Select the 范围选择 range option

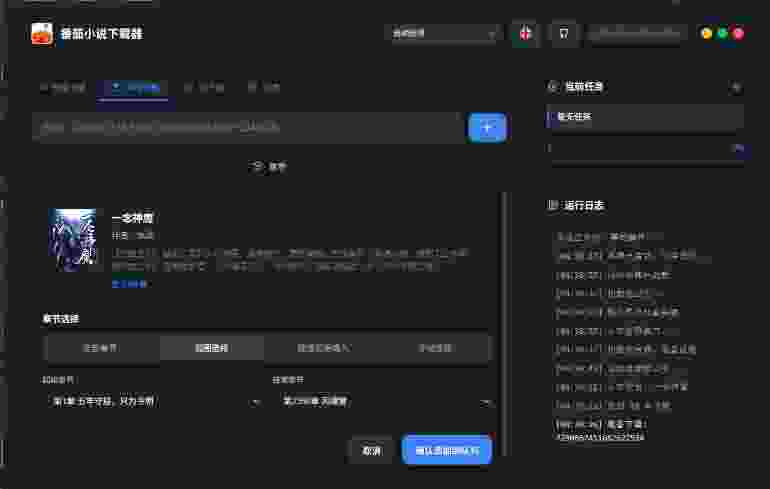tap(211, 348)
